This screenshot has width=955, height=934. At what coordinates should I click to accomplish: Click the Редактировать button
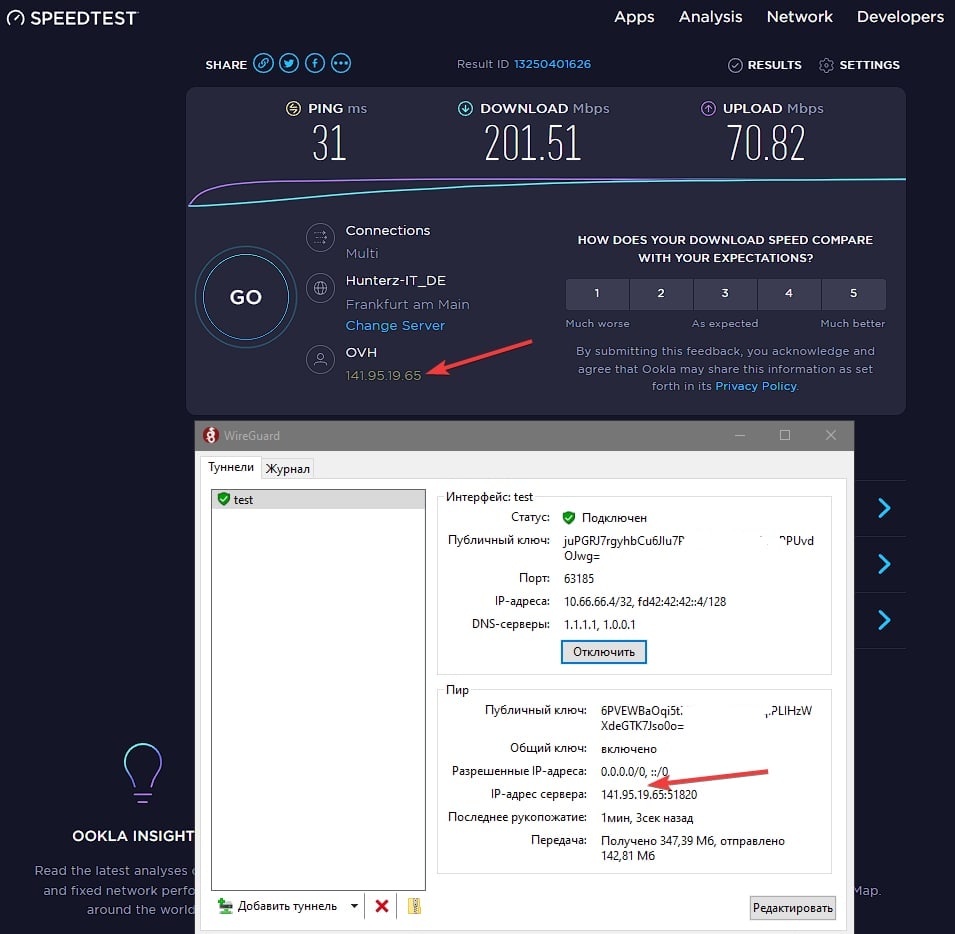(x=792, y=908)
